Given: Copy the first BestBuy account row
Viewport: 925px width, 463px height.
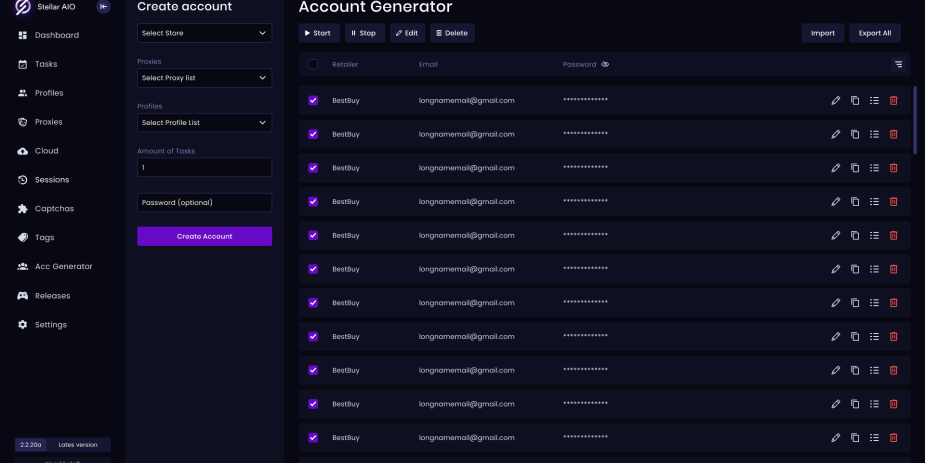Looking at the screenshot, I should [855, 100].
